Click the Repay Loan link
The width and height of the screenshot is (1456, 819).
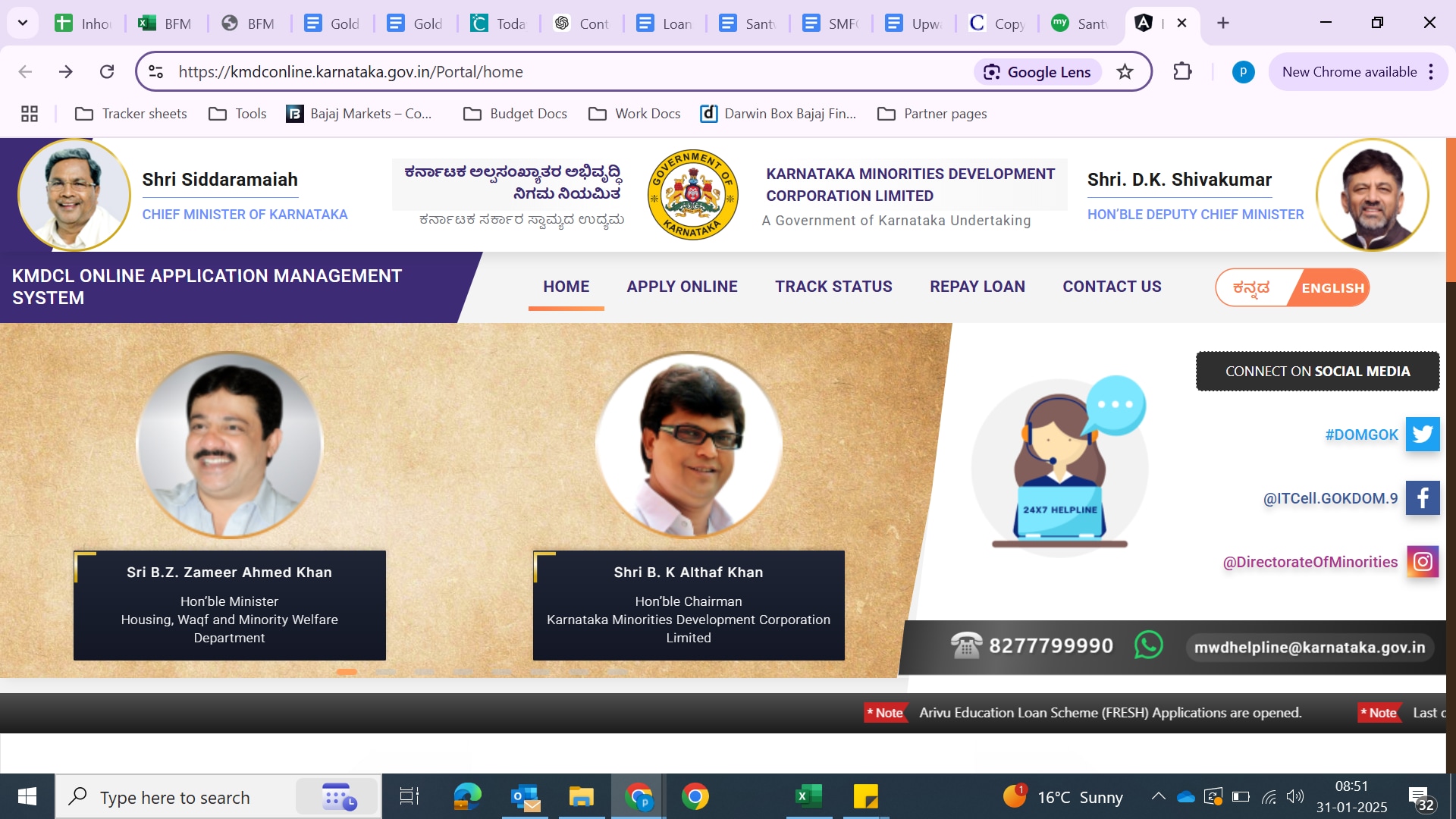pos(977,287)
